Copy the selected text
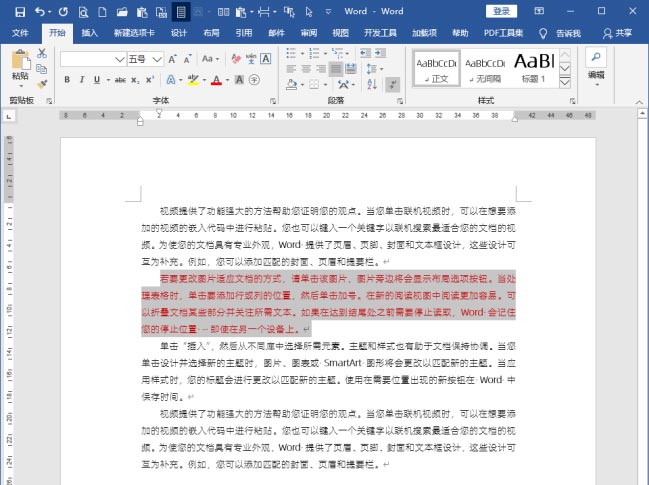 coord(42,69)
